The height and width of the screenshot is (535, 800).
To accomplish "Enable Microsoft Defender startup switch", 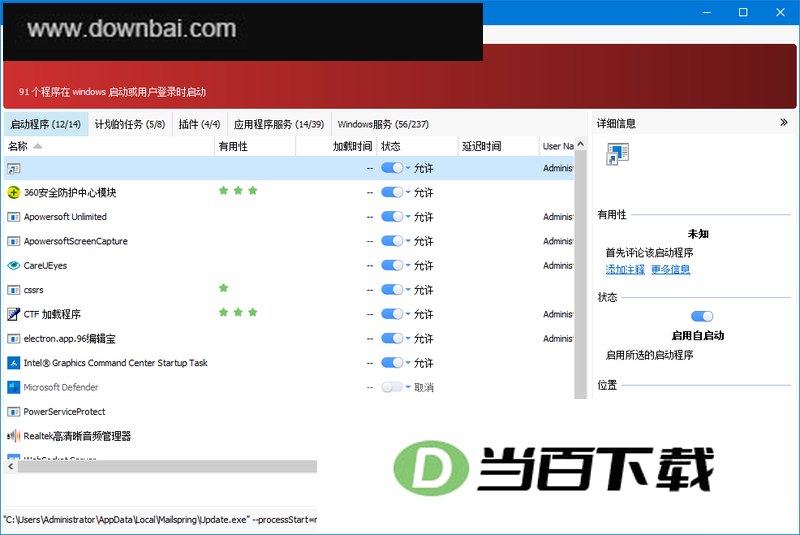I will click(392, 387).
